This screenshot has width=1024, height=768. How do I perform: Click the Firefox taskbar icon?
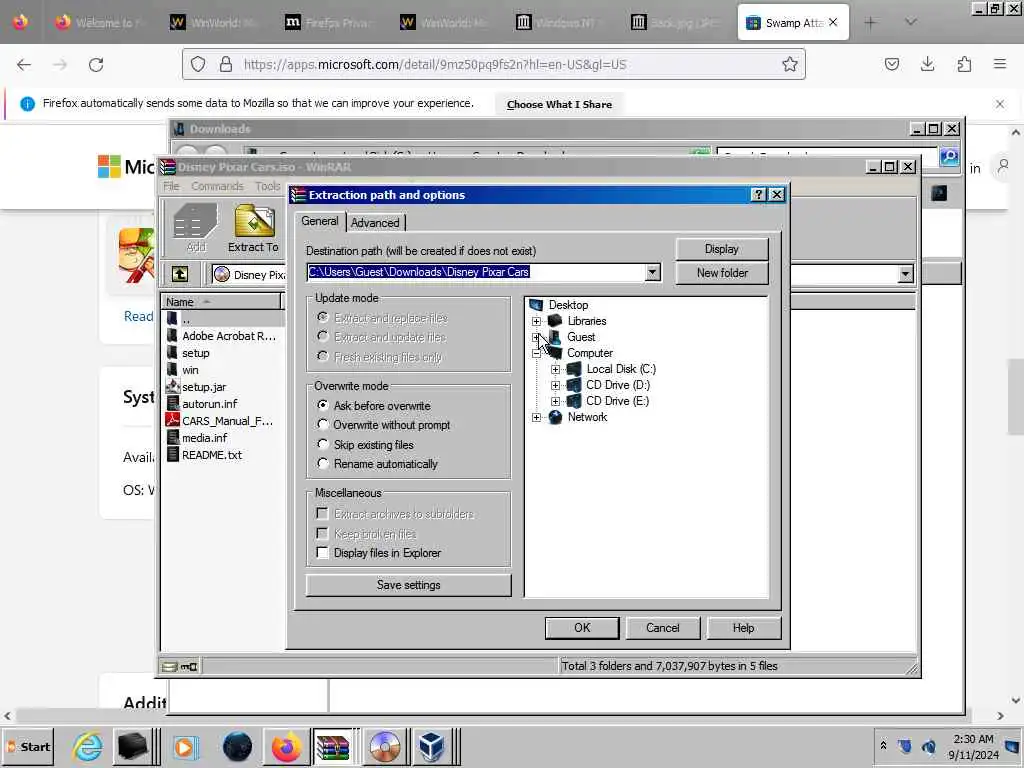pos(286,746)
